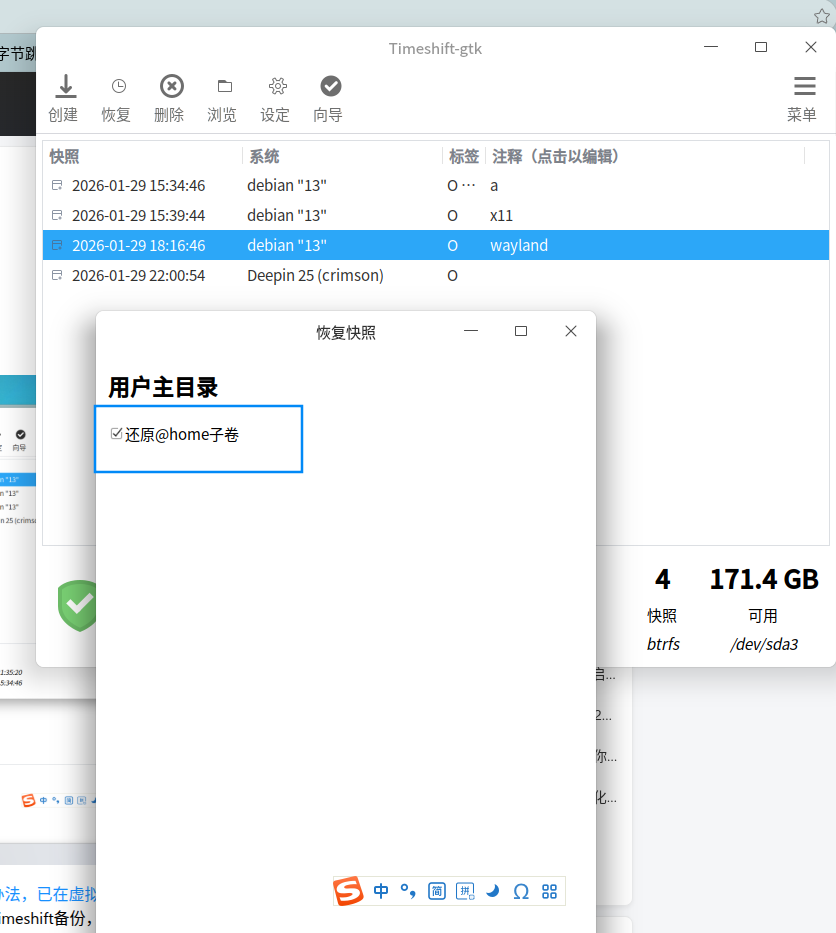Open the Browse (浏览) folder icon
Viewport: 836px width, 933px height.
(x=224, y=86)
